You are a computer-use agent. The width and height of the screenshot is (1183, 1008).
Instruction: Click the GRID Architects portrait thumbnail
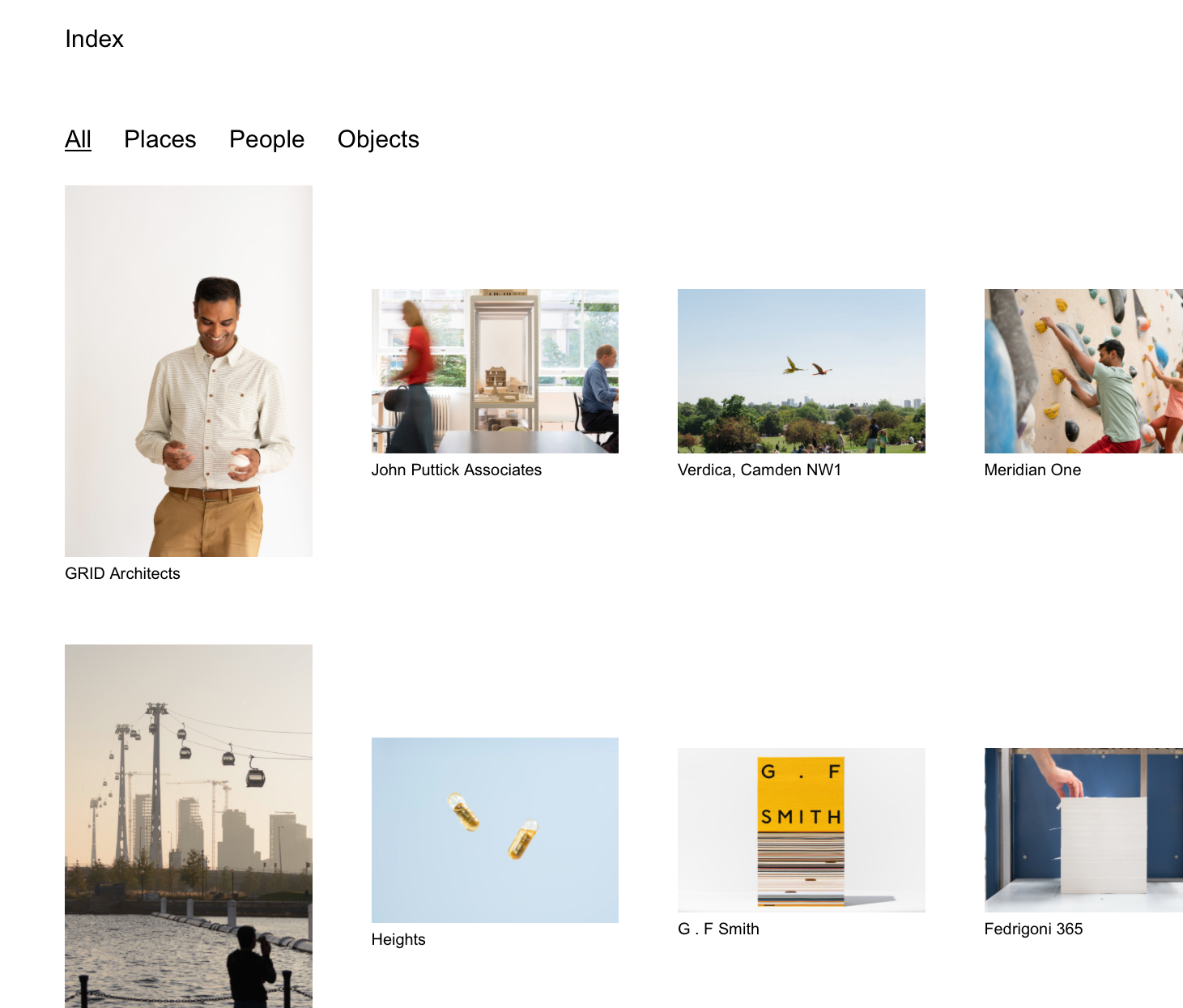point(188,371)
